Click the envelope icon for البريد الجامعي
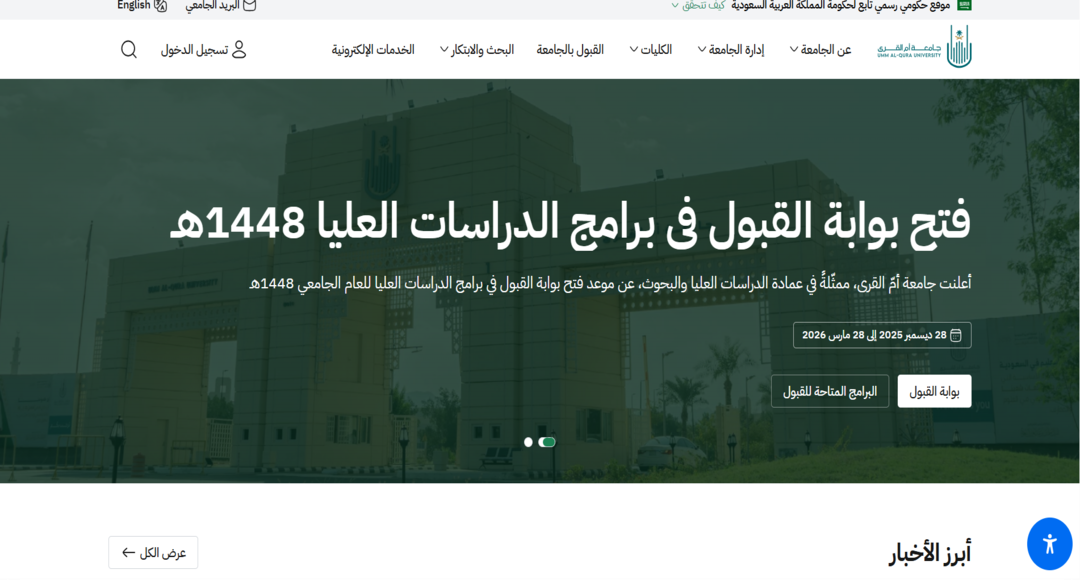Viewport: 1080px width, 580px height. pos(249,5)
